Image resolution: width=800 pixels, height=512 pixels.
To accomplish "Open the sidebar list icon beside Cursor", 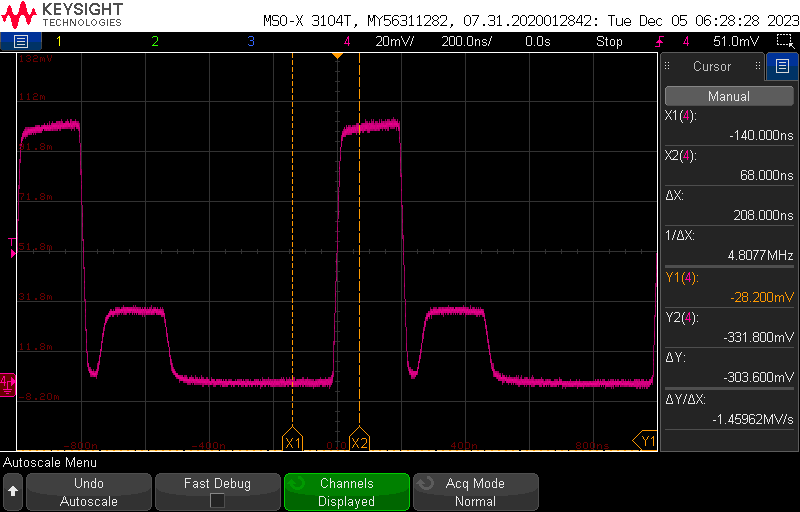I will (x=781, y=67).
